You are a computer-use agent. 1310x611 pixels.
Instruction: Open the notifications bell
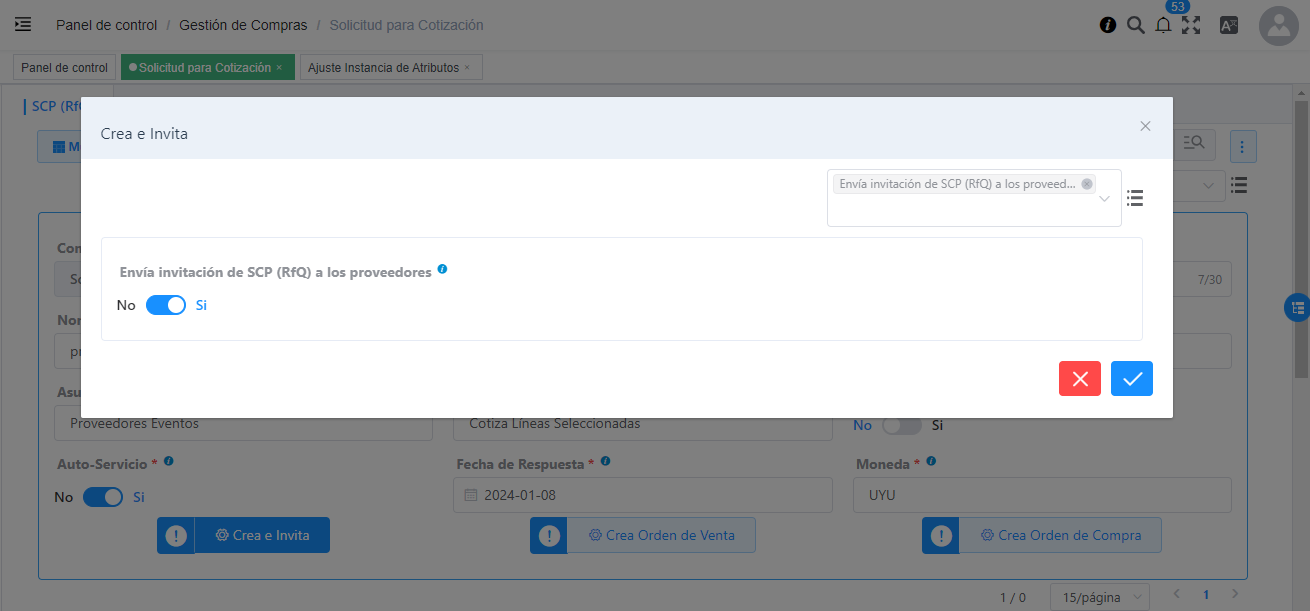(1163, 26)
